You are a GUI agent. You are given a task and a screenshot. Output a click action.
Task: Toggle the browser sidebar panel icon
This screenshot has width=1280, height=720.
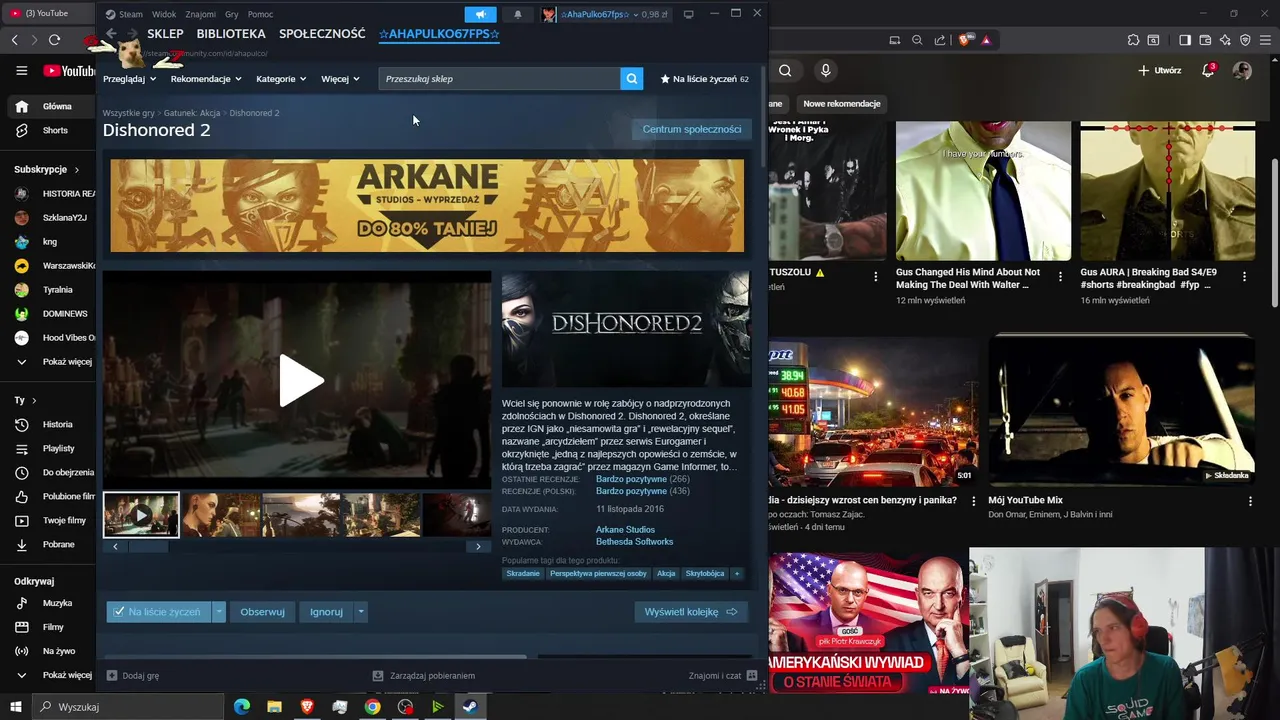(1185, 40)
